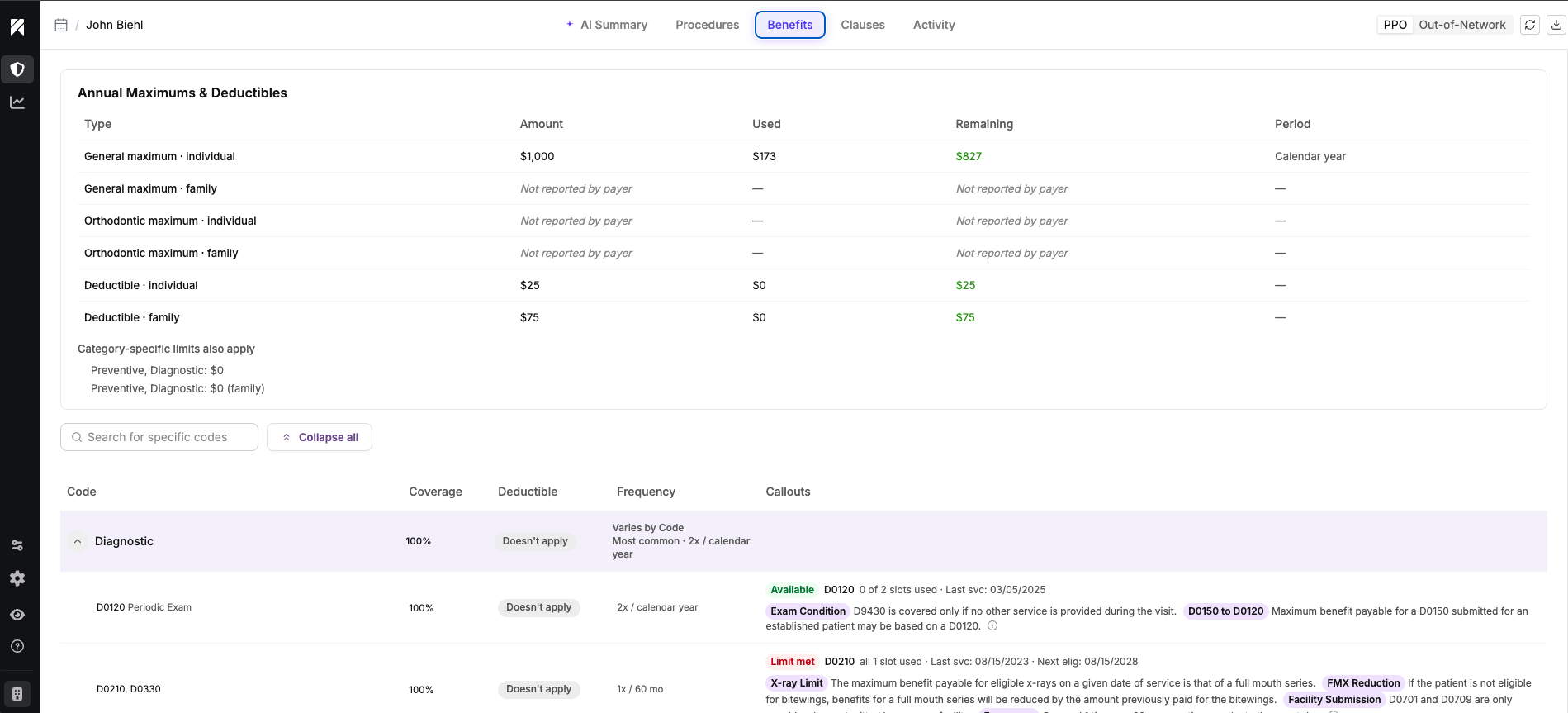This screenshot has height=713, width=1568.
Task: Click the Facility Submission callout tag
Action: click(x=1334, y=700)
